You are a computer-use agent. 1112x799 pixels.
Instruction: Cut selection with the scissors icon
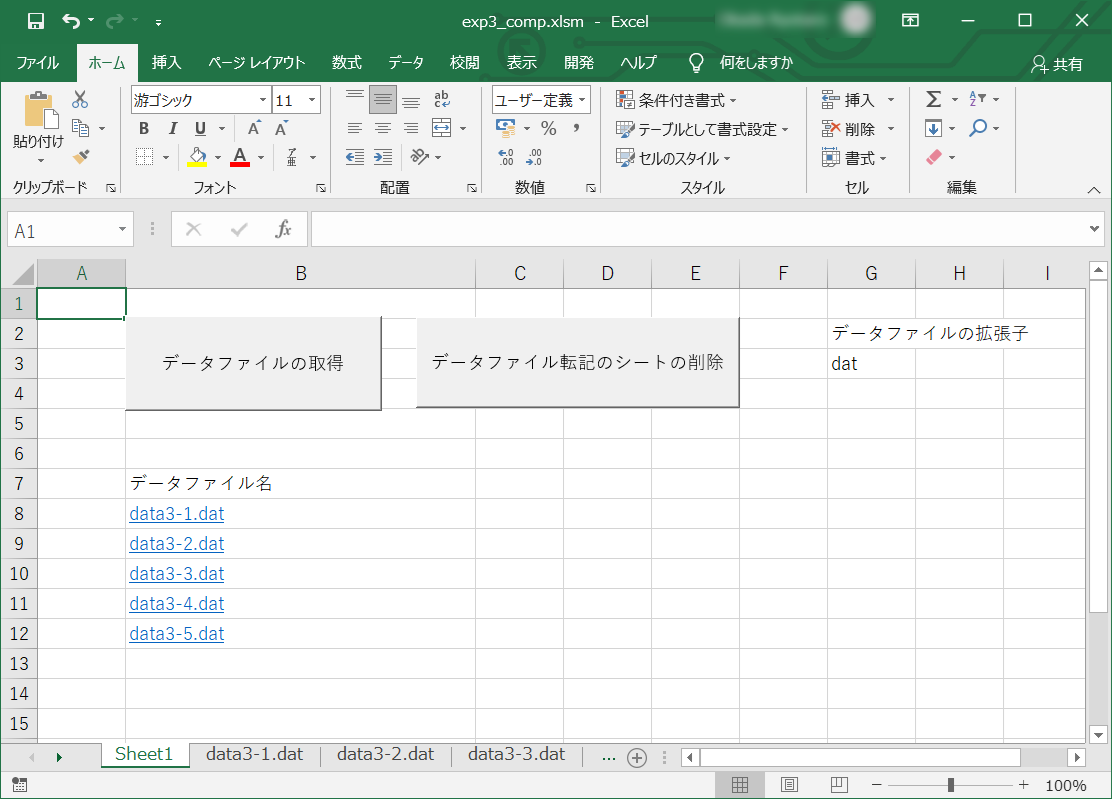tap(80, 99)
